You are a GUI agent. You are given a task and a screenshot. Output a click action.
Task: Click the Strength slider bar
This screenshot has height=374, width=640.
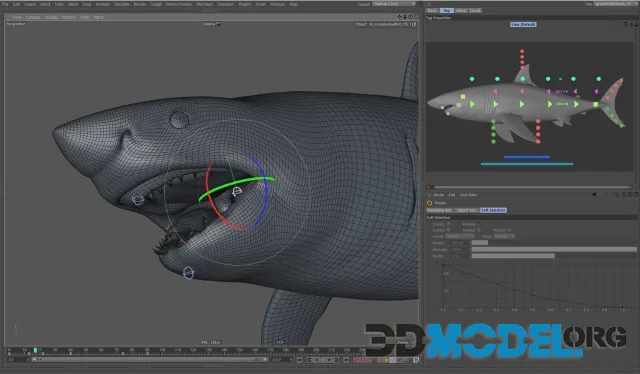point(554,249)
